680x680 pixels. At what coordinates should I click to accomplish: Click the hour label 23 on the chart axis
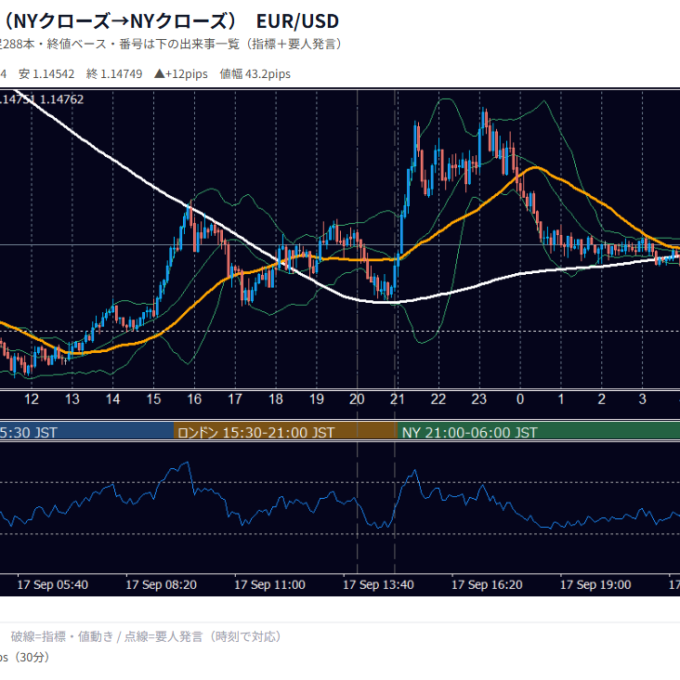tap(479, 399)
